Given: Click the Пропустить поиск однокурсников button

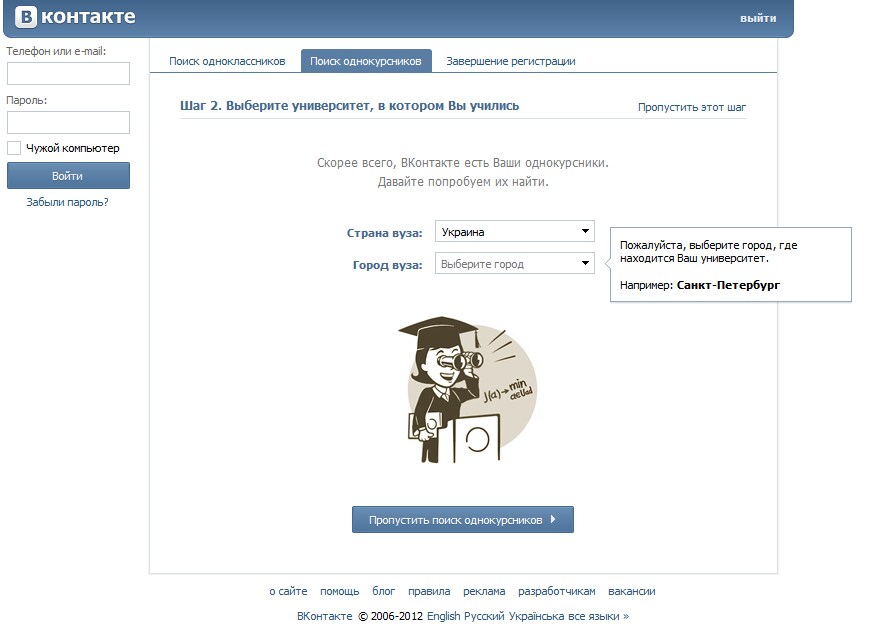Looking at the screenshot, I should click(x=462, y=520).
